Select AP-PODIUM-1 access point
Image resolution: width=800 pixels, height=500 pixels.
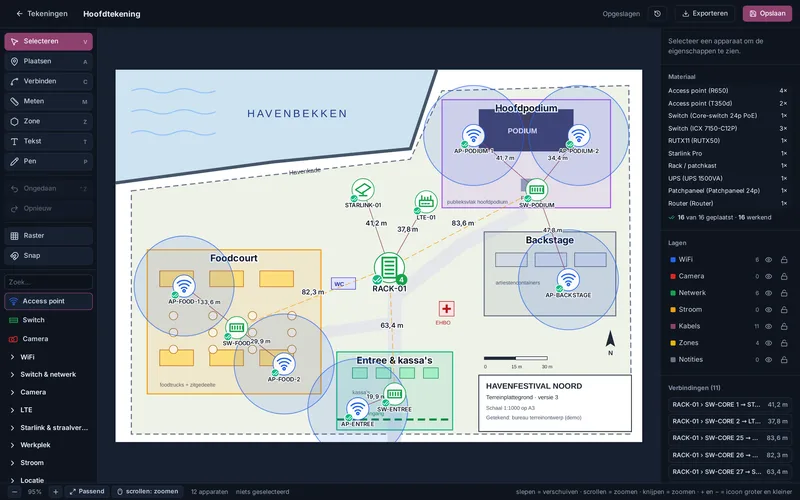click(x=473, y=136)
